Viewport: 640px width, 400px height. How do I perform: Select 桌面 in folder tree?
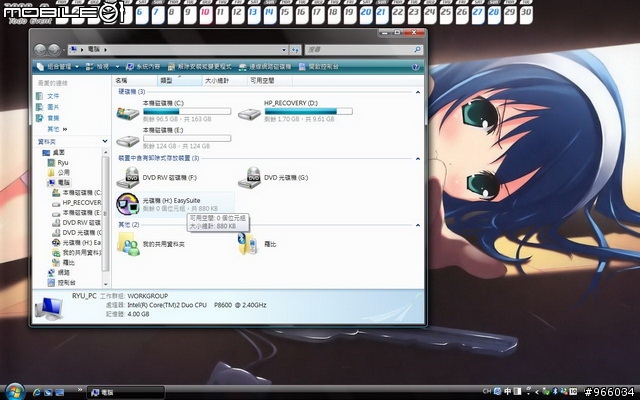54,152
